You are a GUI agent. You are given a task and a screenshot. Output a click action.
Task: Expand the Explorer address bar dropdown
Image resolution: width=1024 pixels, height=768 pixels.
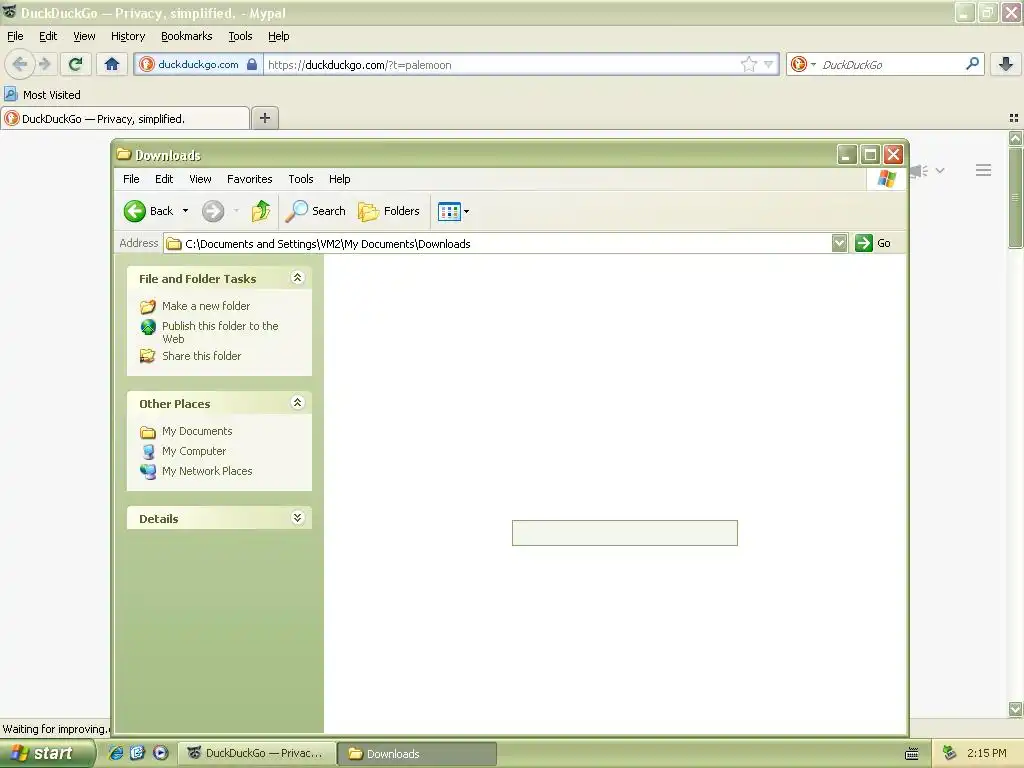[840, 244]
